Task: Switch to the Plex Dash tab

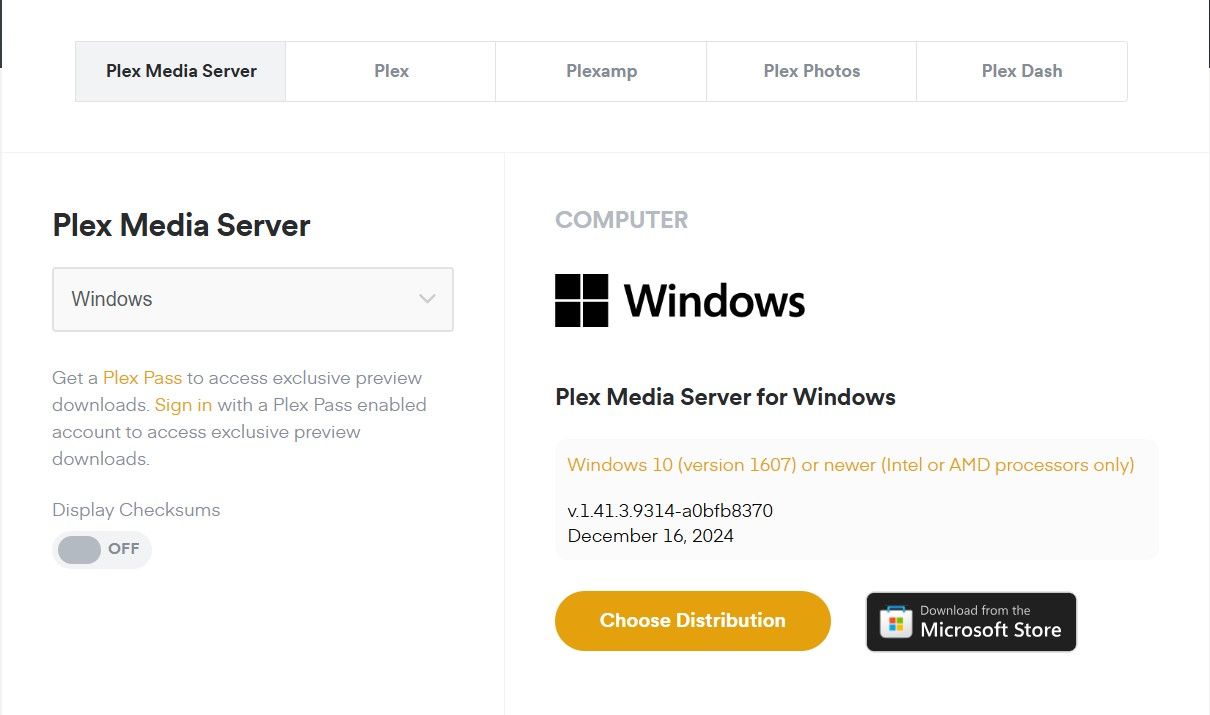Action: 1022,71
